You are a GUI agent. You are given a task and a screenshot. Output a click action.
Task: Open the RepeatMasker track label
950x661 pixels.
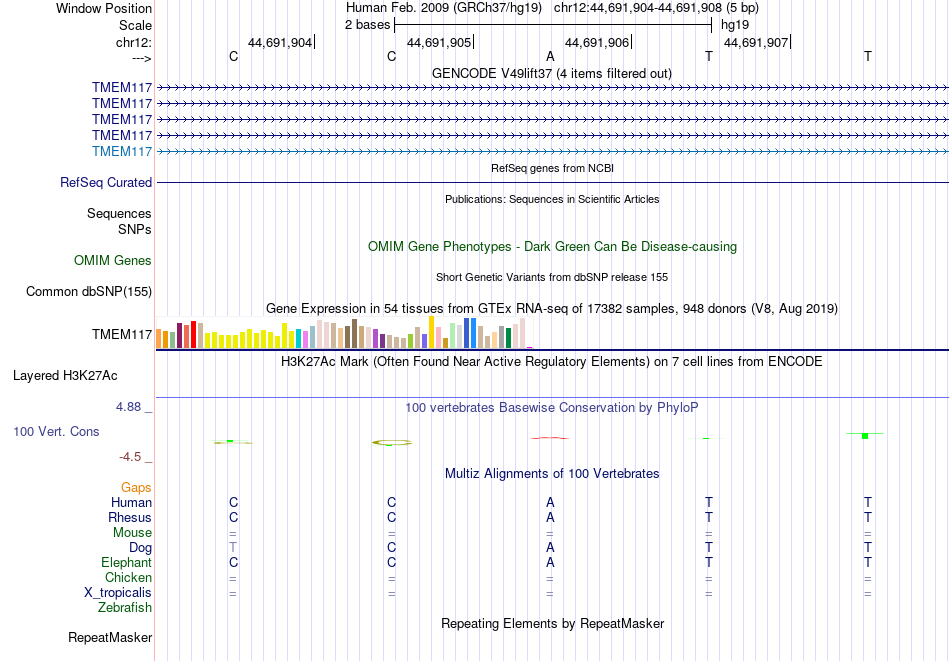click(x=110, y=637)
